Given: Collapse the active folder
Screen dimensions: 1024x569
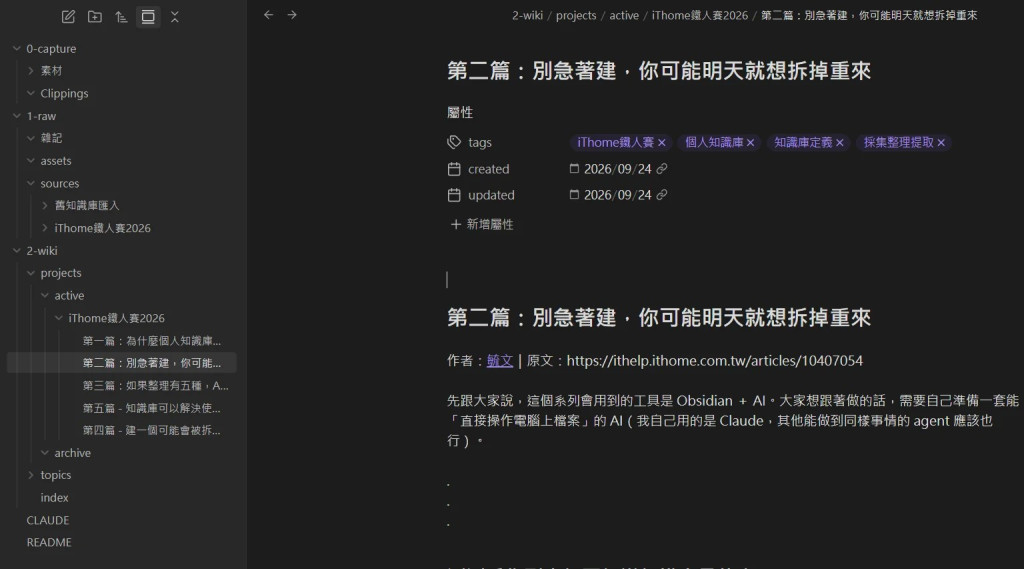Looking at the screenshot, I should point(44,295).
